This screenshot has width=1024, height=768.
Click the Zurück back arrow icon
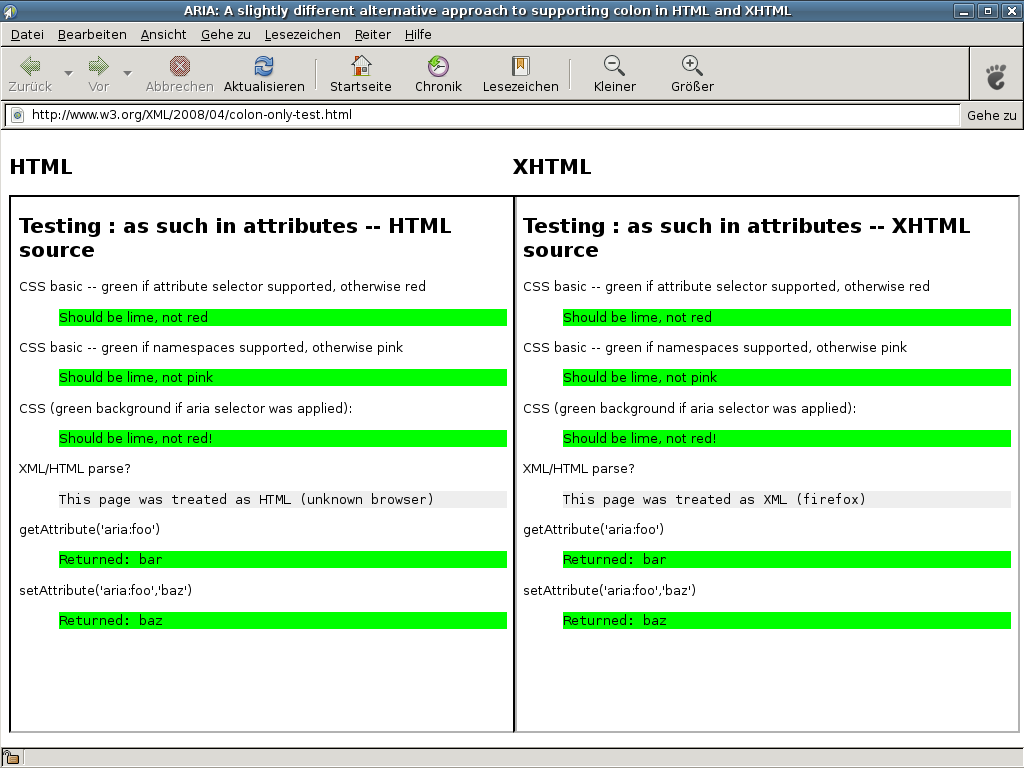pyautogui.click(x=30, y=65)
